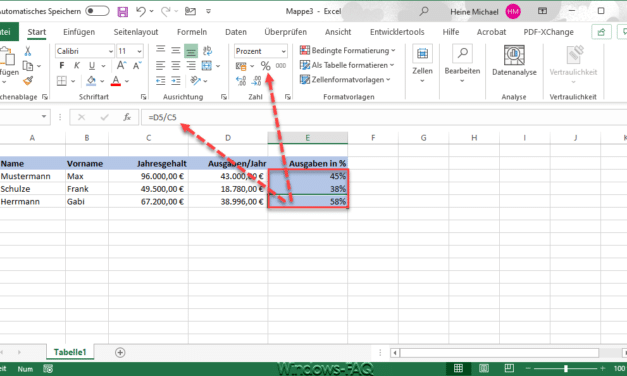This screenshot has width=627, height=376.
Task: Open the PDF-XChange tab
Action: pyautogui.click(x=549, y=32)
